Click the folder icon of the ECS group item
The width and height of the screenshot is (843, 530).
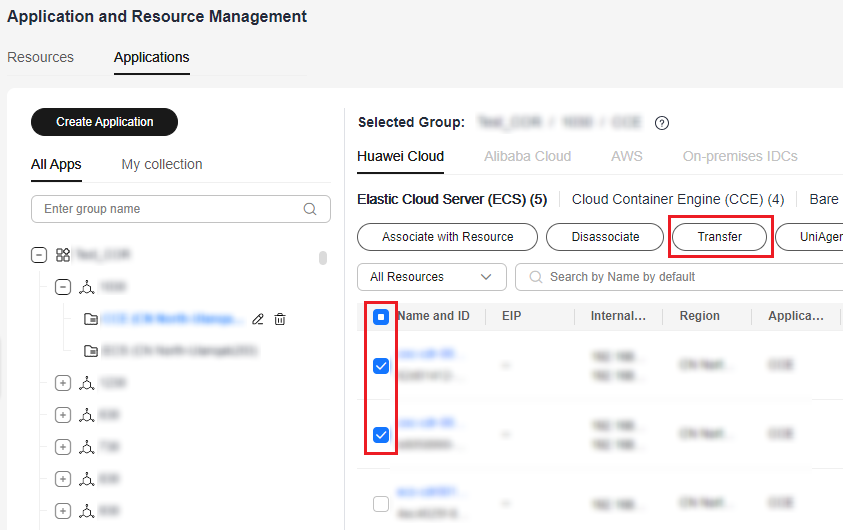[91, 351]
